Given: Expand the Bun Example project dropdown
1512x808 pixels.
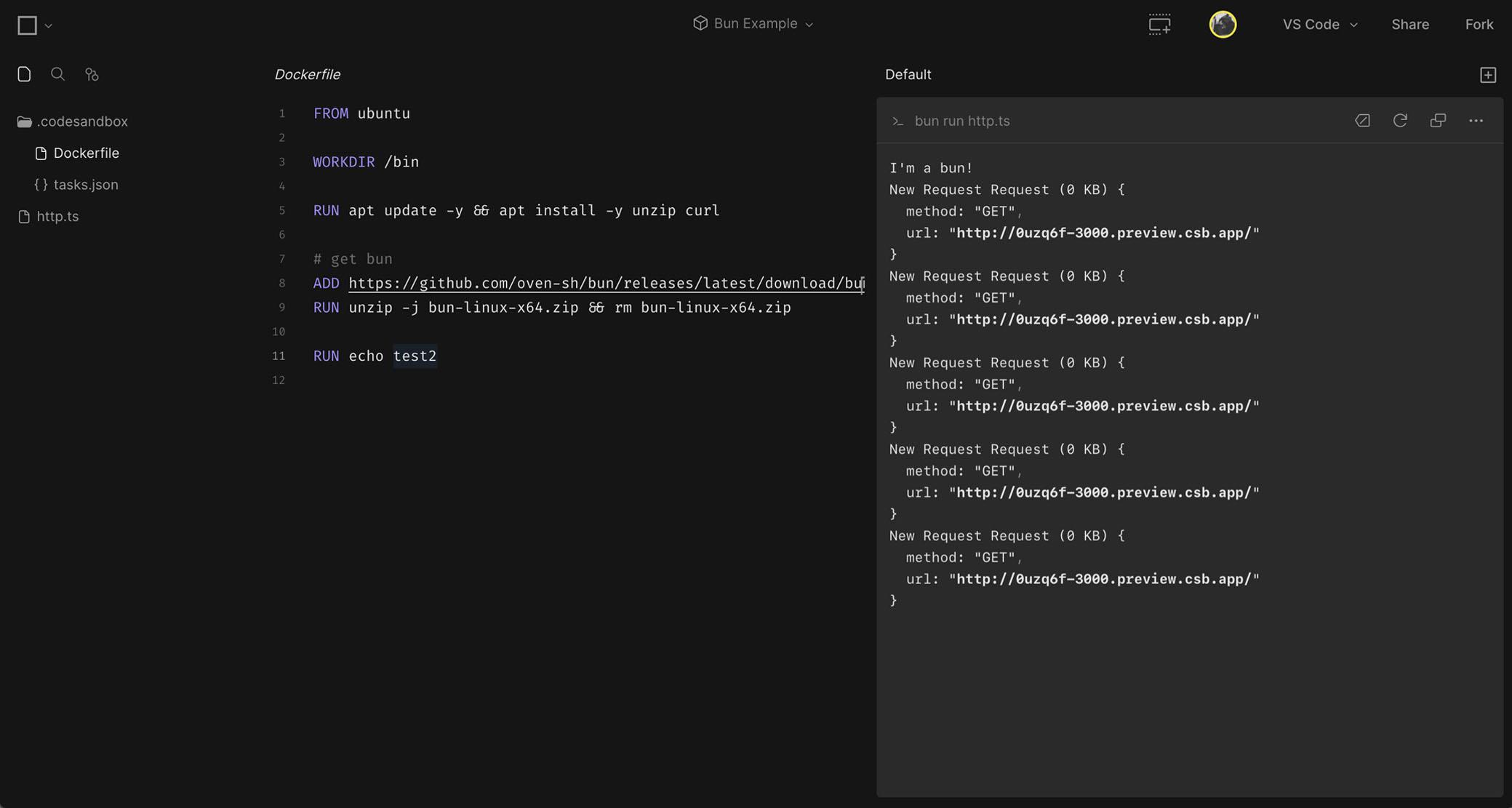Looking at the screenshot, I should click(753, 23).
